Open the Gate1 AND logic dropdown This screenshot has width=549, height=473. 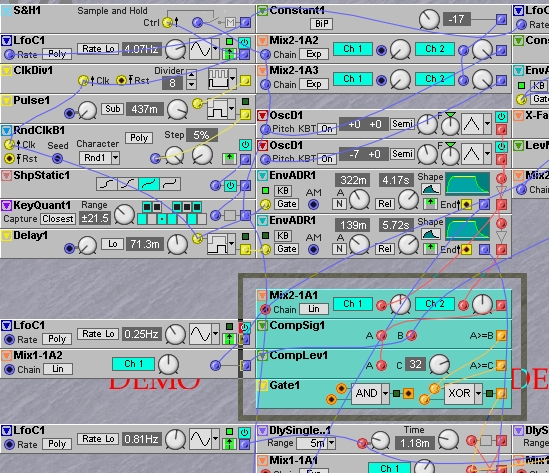(385, 393)
